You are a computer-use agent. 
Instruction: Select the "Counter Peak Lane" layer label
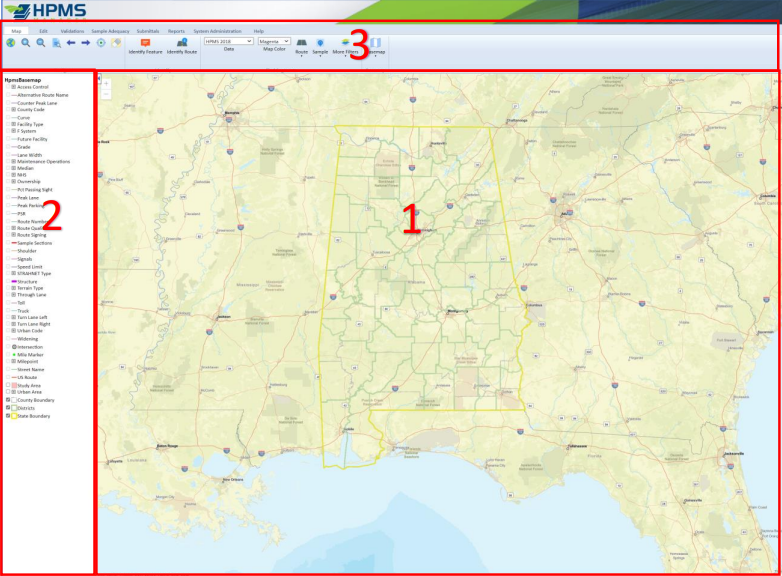(37, 103)
